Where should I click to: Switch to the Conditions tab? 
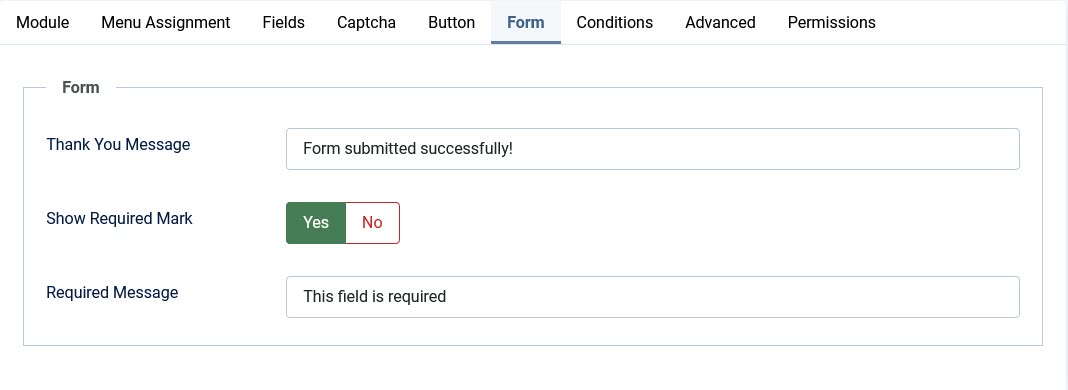pyautogui.click(x=614, y=22)
